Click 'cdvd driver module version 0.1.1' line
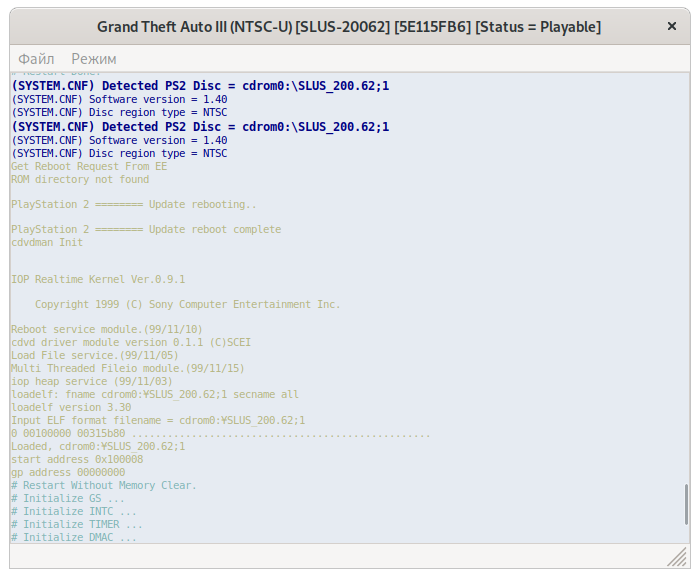This screenshot has width=700, height=578. pos(131,342)
